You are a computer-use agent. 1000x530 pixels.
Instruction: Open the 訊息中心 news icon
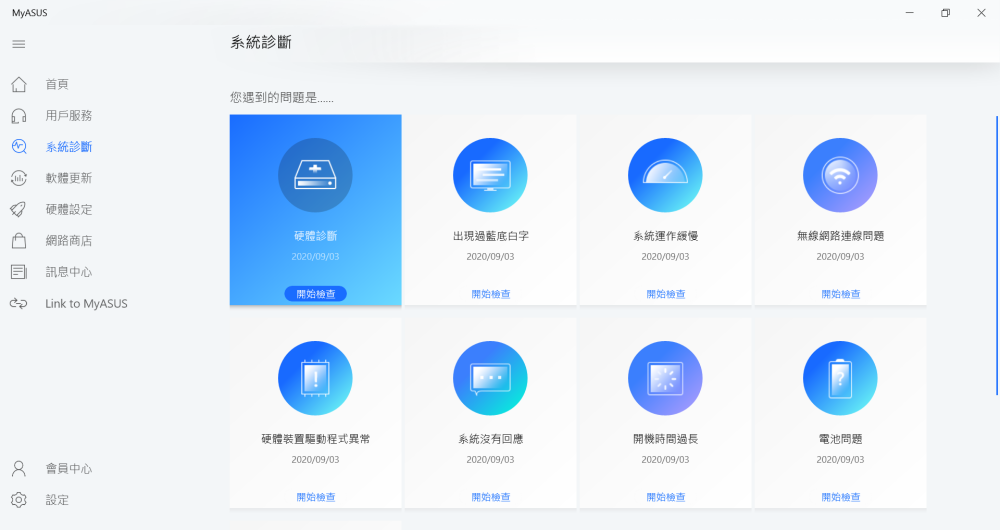[19, 272]
